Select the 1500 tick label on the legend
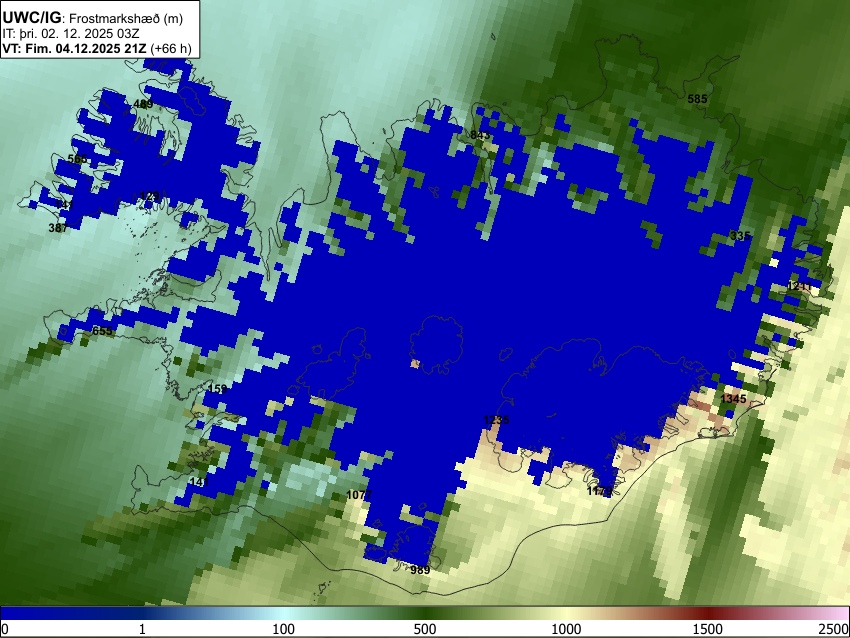This screenshot has width=850, height=638. coord(708,629)
